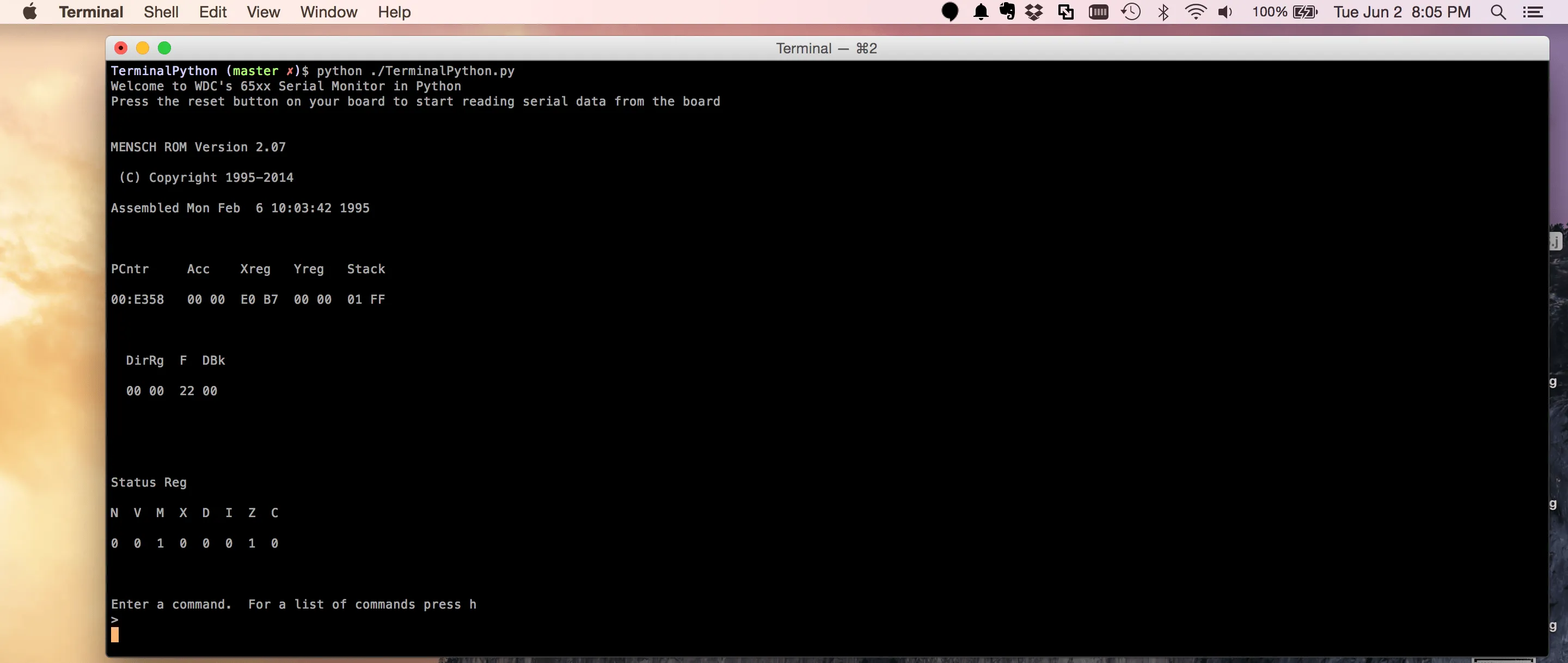
Task: Open the Bluetooth status menu
Action: pyautogui.click(x=1163, y=12)
